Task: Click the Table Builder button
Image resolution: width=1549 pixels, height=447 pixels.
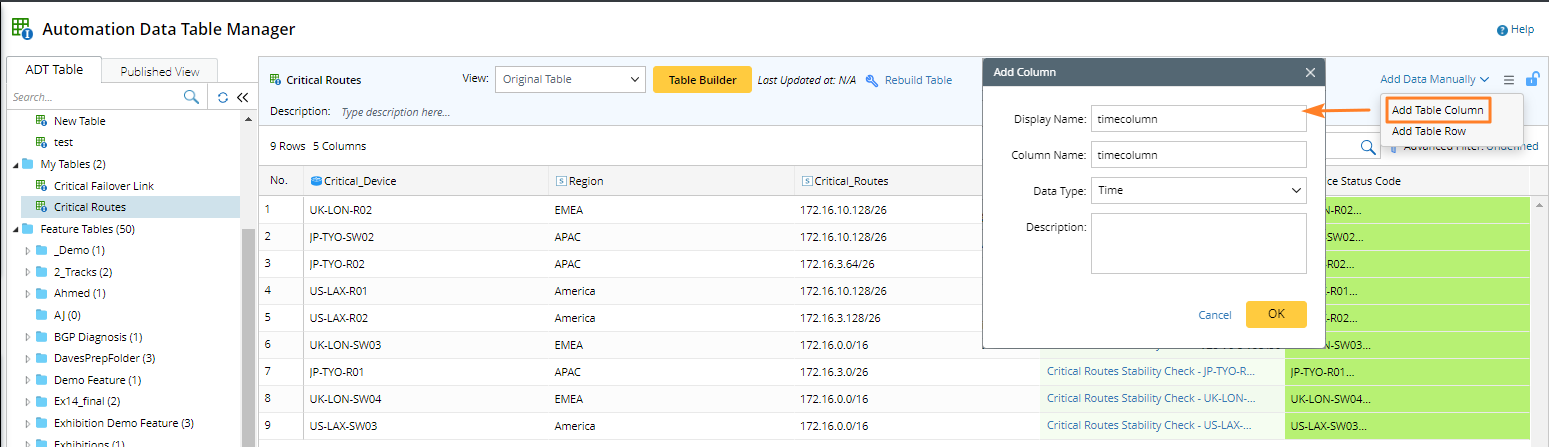Action: click(x=702, y=80)
